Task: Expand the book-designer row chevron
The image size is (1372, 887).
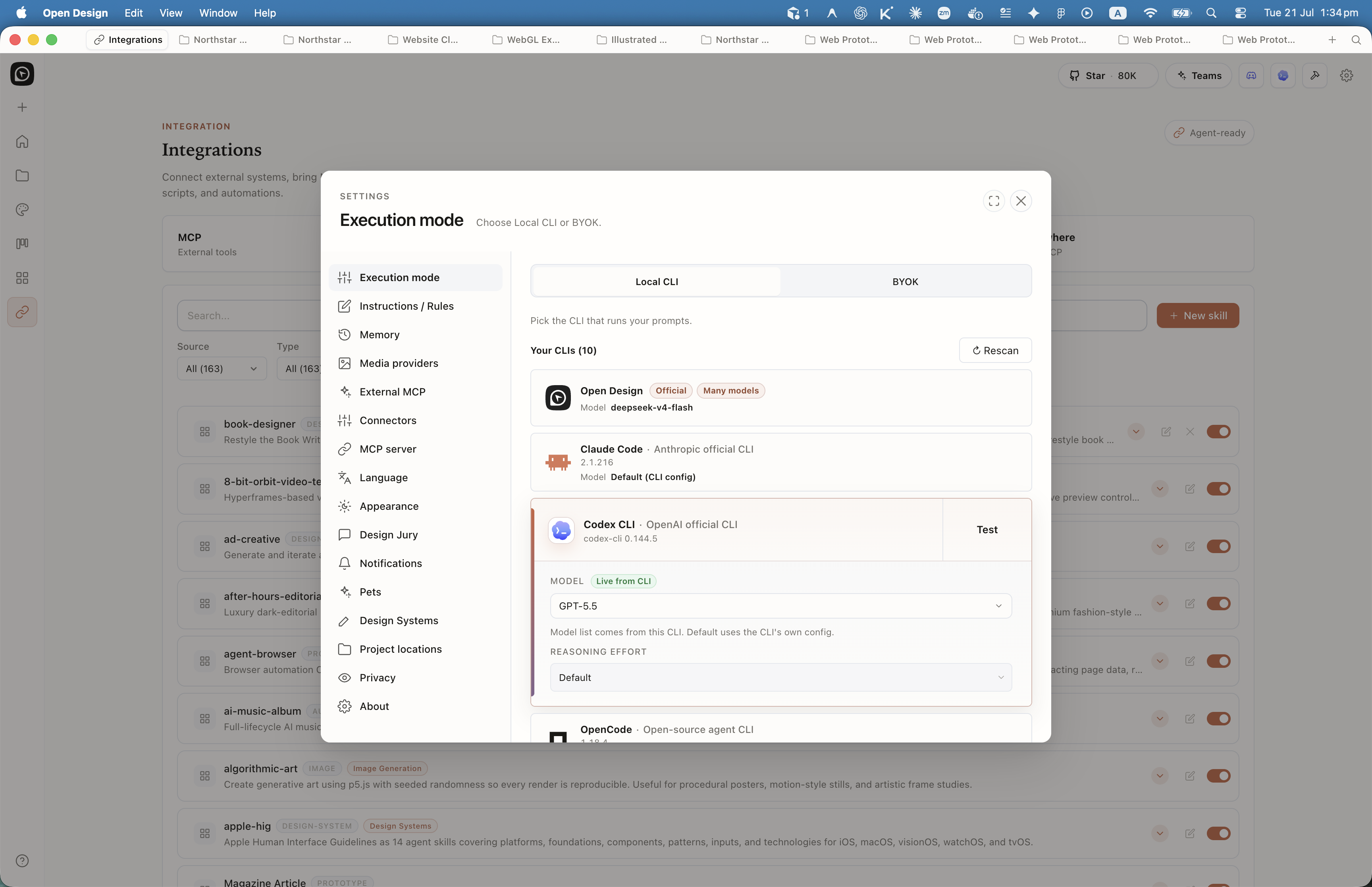Action: click(1136, 432)
